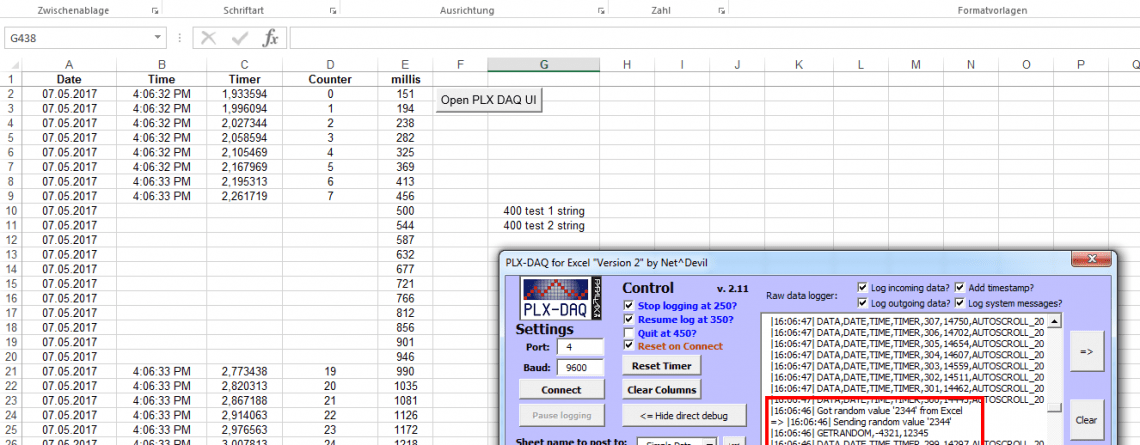Open the Ausrichtung dialog launcher icon
This screenshot has height=445, width=1140.
tap(601, 10)
